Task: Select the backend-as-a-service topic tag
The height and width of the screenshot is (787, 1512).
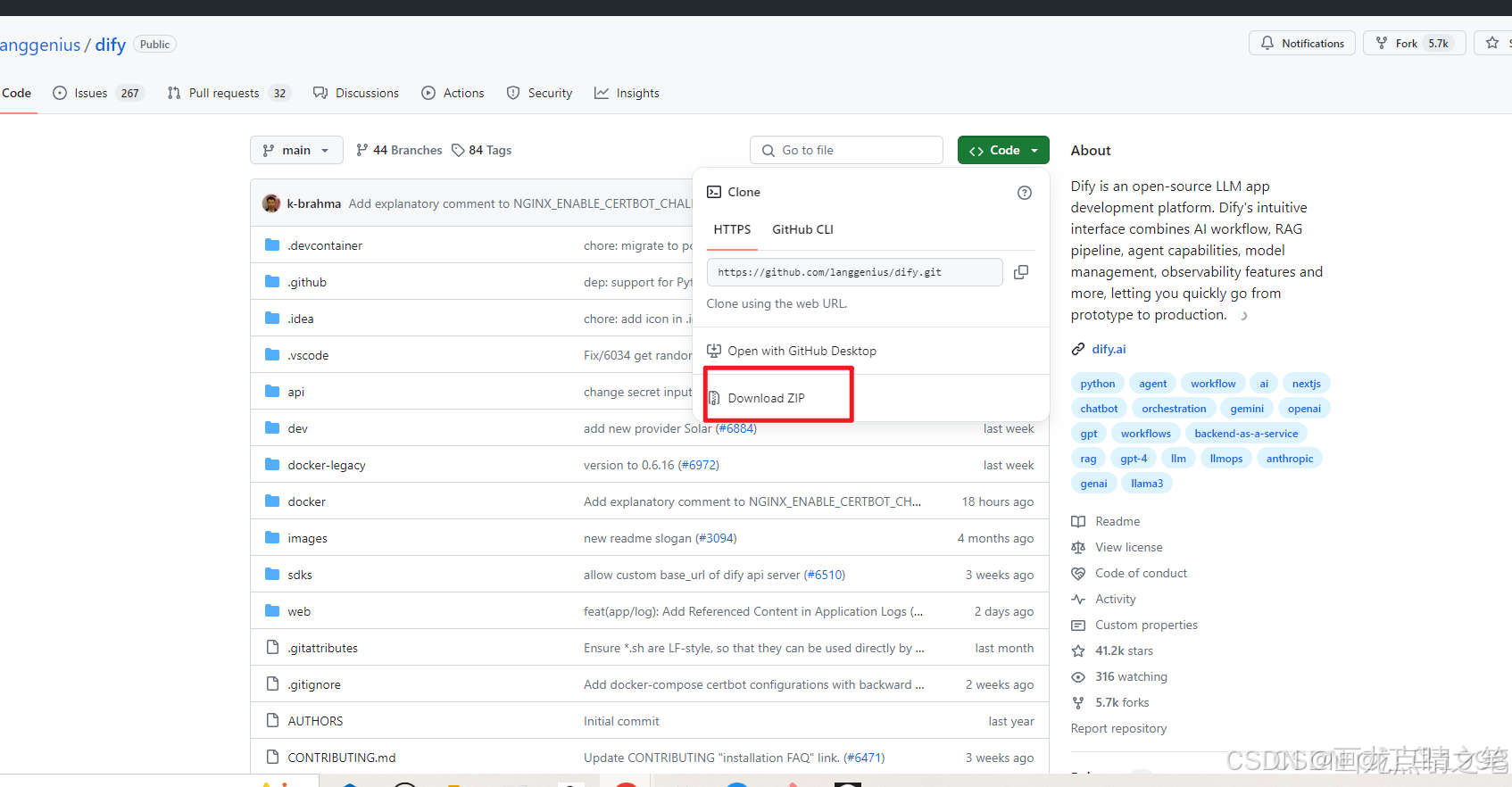Action: 1246,434
